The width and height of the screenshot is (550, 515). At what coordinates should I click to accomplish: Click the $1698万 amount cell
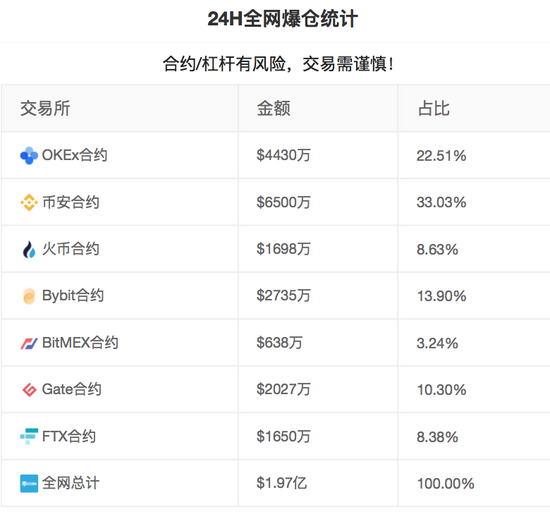283,249
